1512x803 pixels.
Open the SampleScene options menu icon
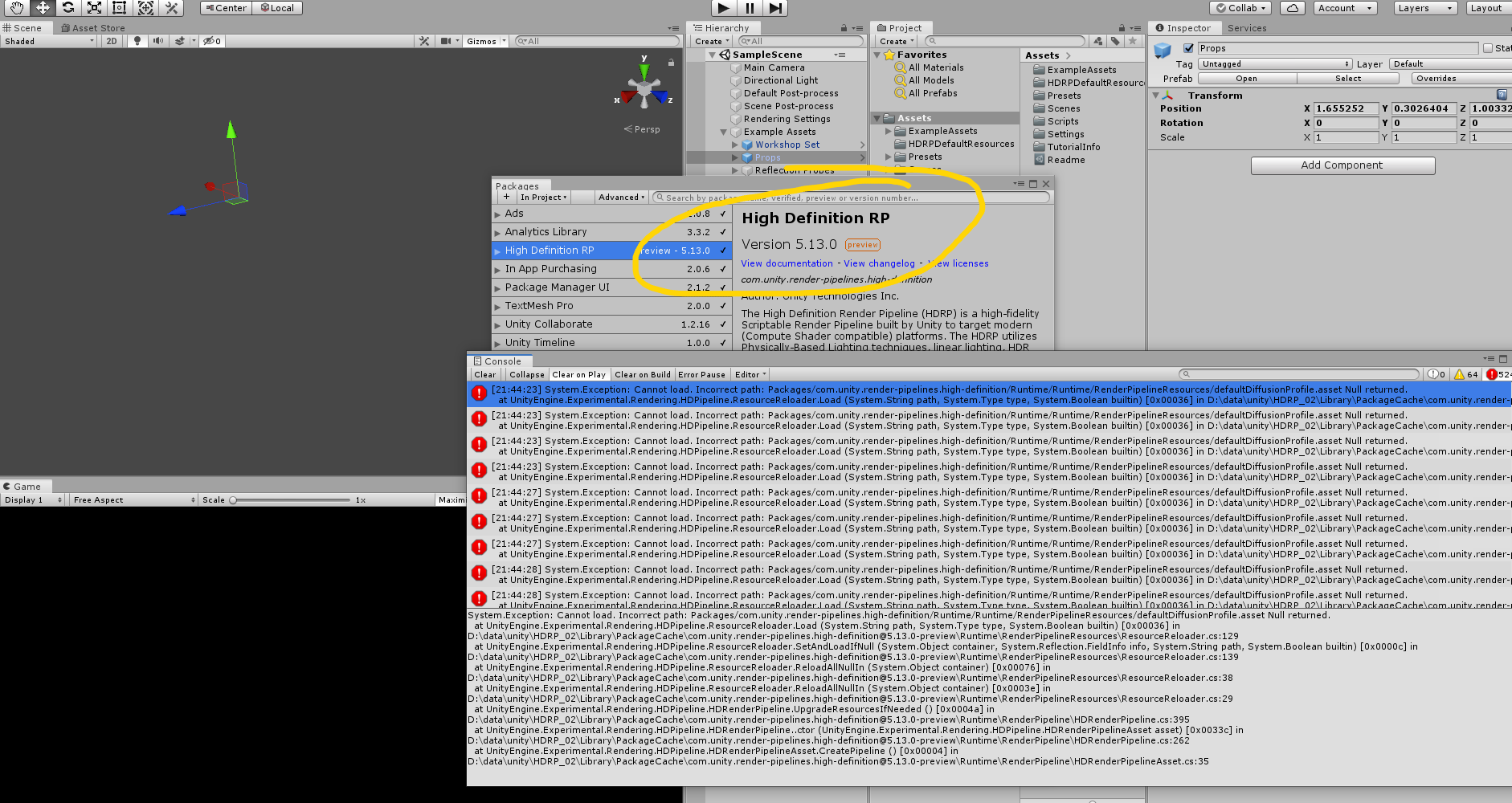[x=840, y=55]
